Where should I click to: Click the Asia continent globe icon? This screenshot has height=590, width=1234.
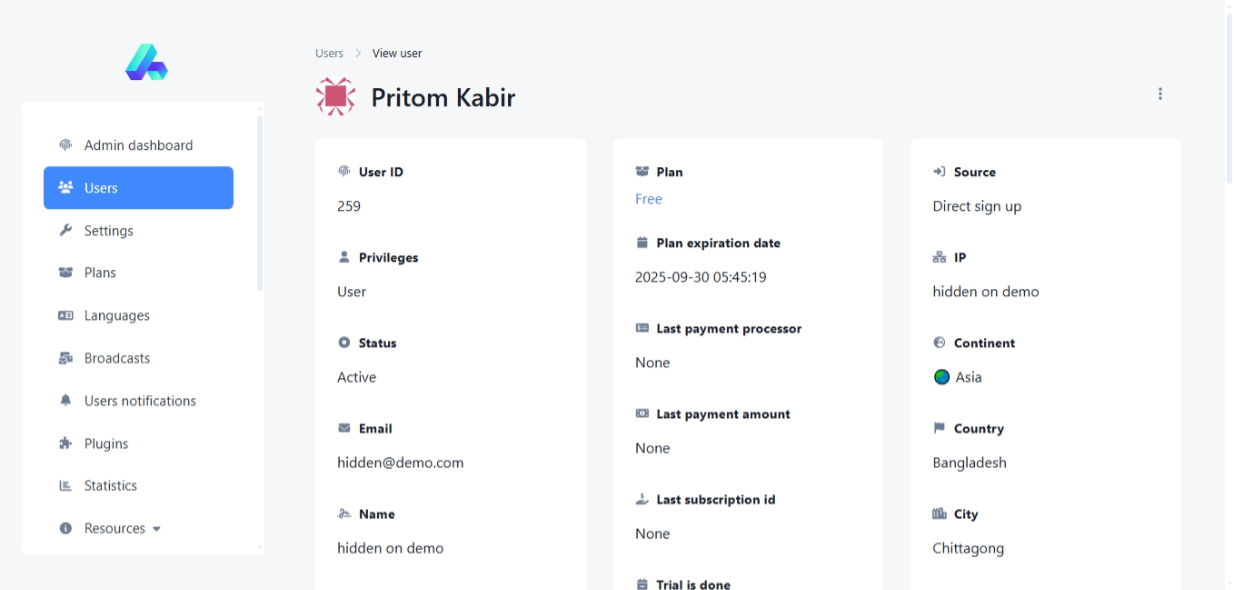tap(941, 377)
